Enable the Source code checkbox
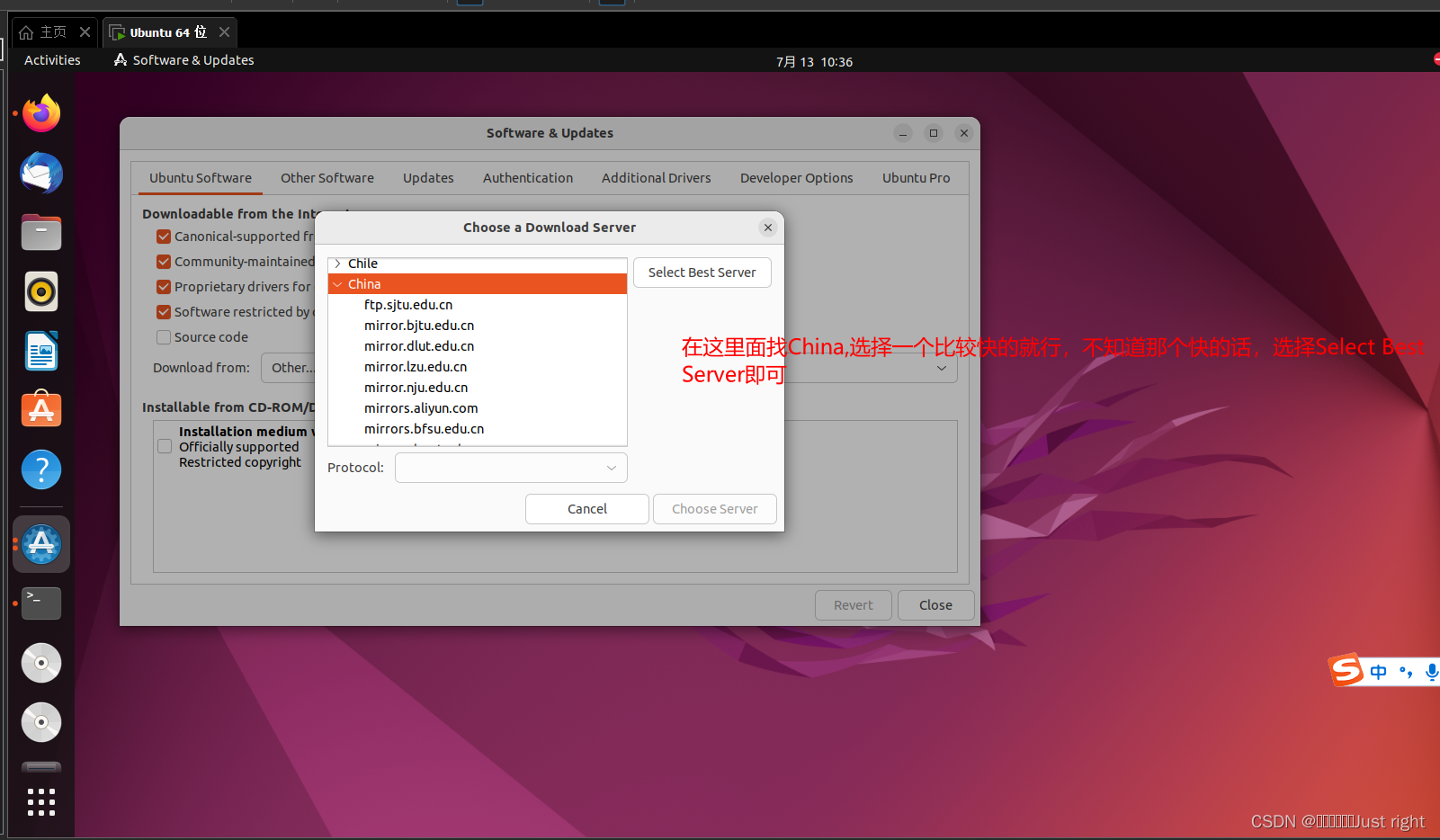This screenshot has width=1440, height=840. [163, 336]
